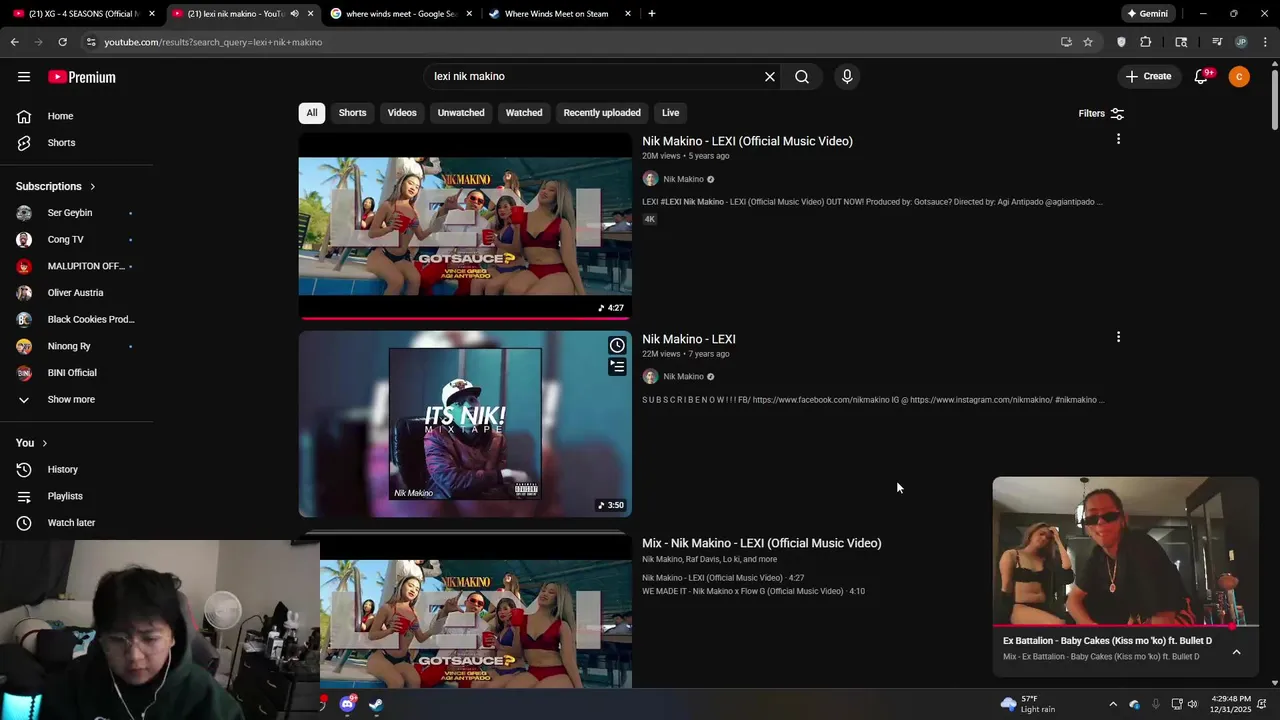Select the Shorts filter chip

pos(352,113)
